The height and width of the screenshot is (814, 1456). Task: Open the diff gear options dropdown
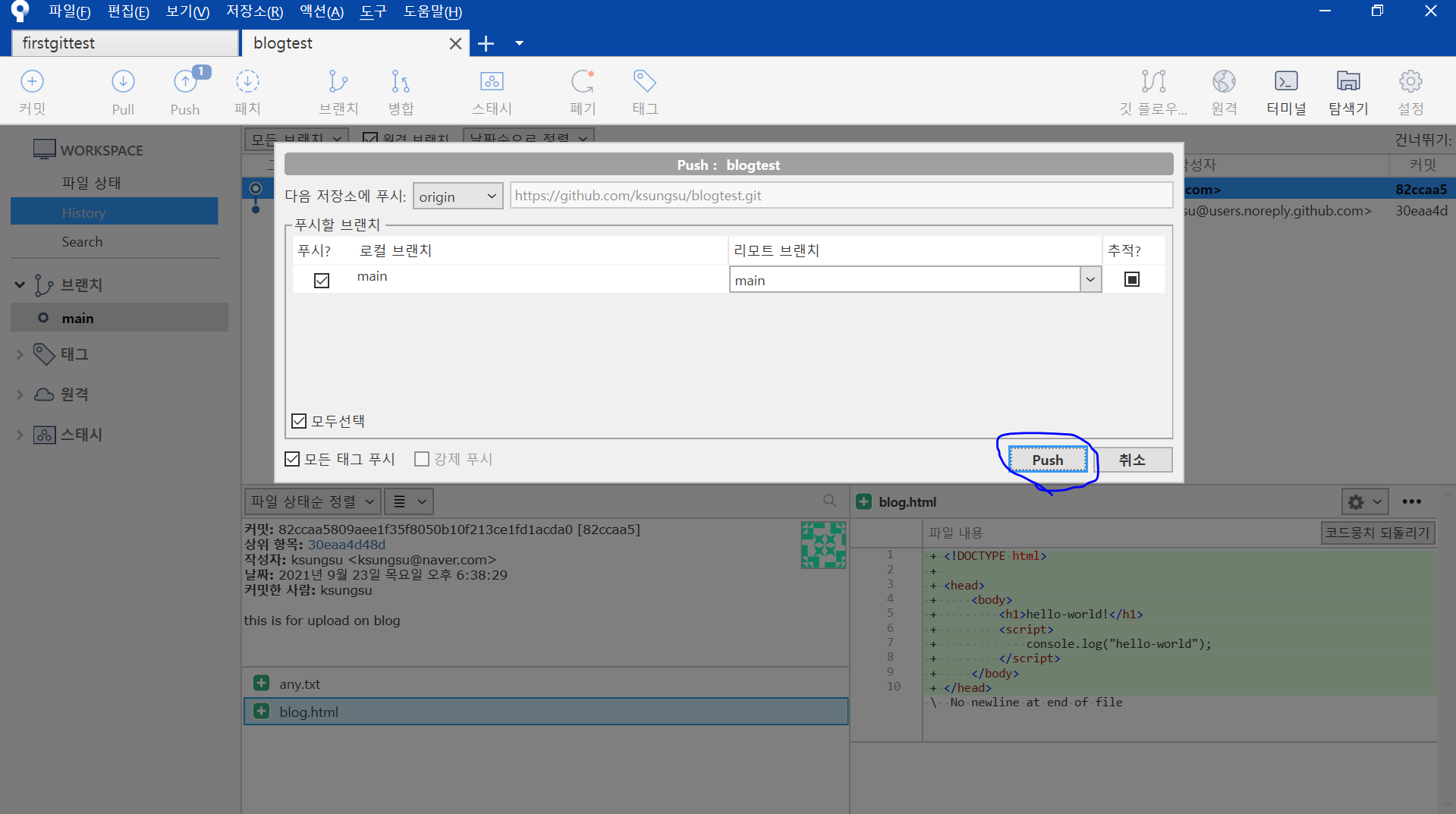(1364, 501)
